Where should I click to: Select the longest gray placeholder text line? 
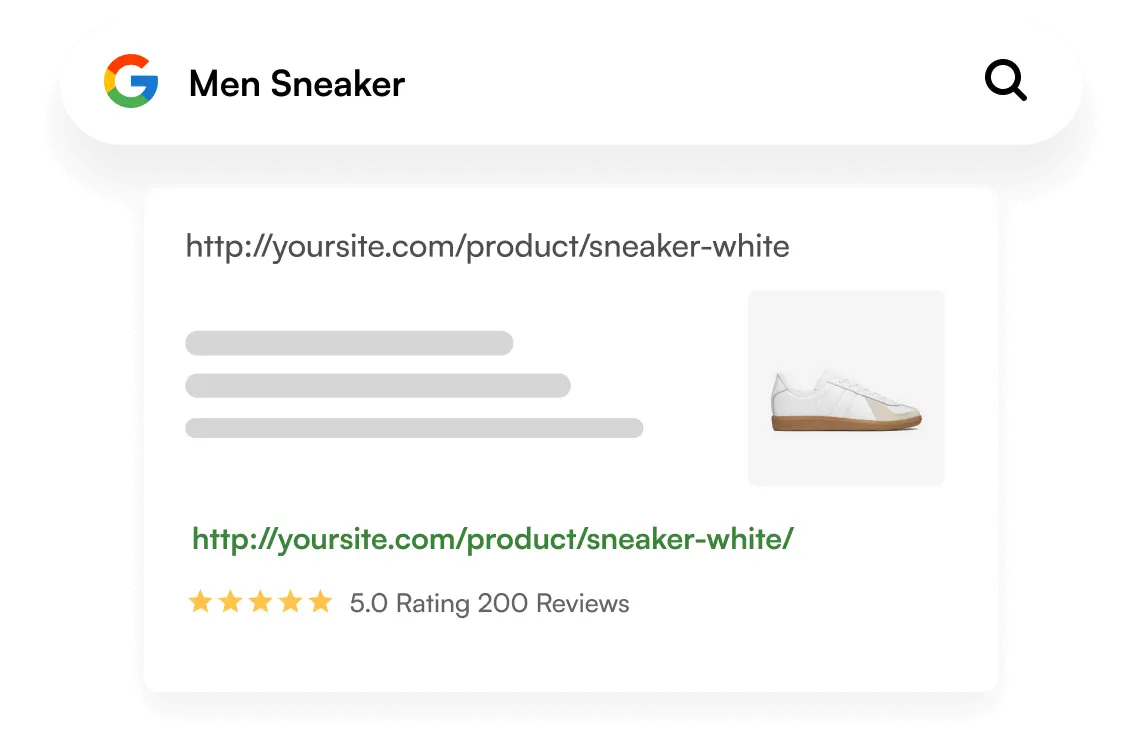click(x=414, y=428)
